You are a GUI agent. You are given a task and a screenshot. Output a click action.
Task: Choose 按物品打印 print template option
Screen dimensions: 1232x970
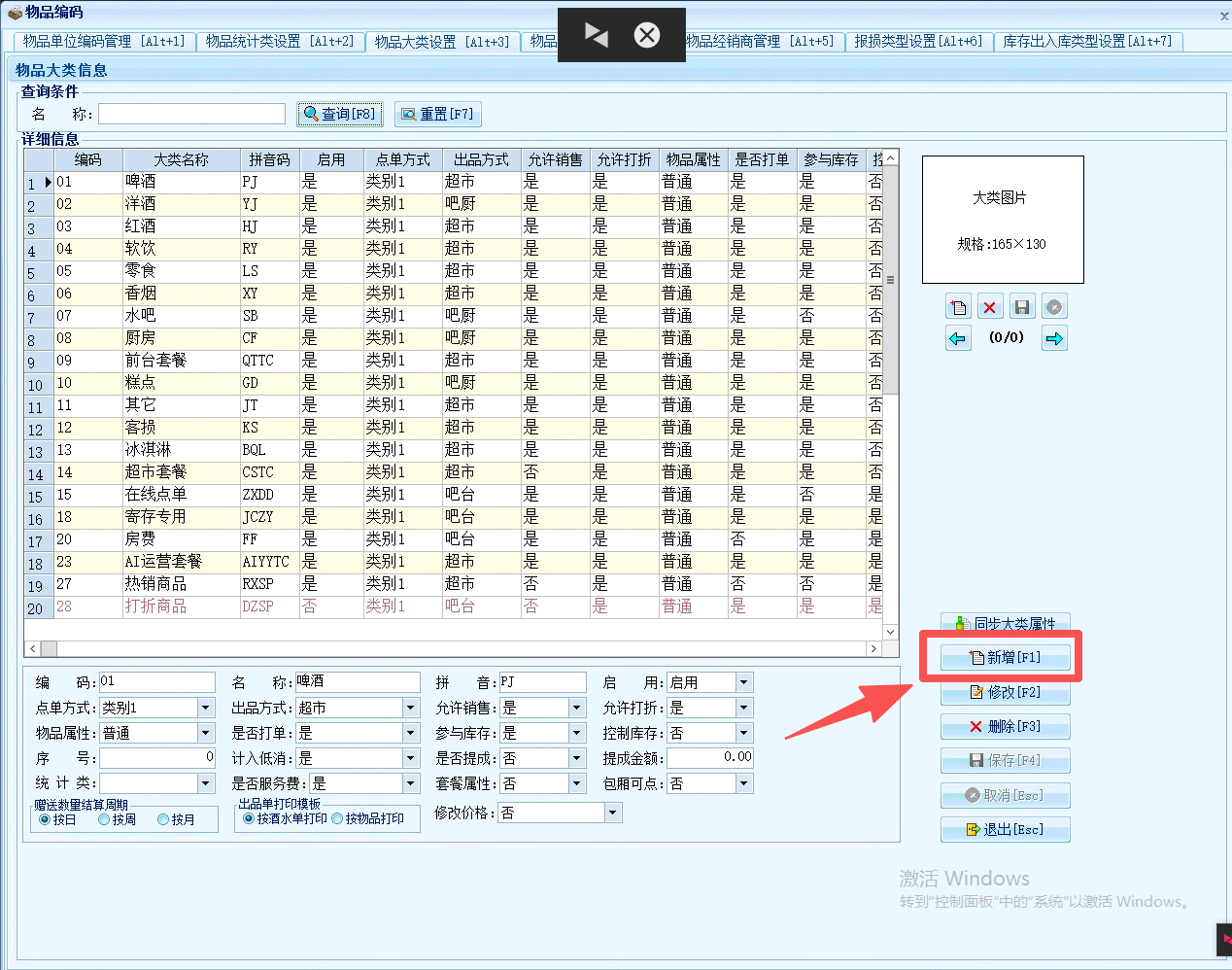pos(338,818)
